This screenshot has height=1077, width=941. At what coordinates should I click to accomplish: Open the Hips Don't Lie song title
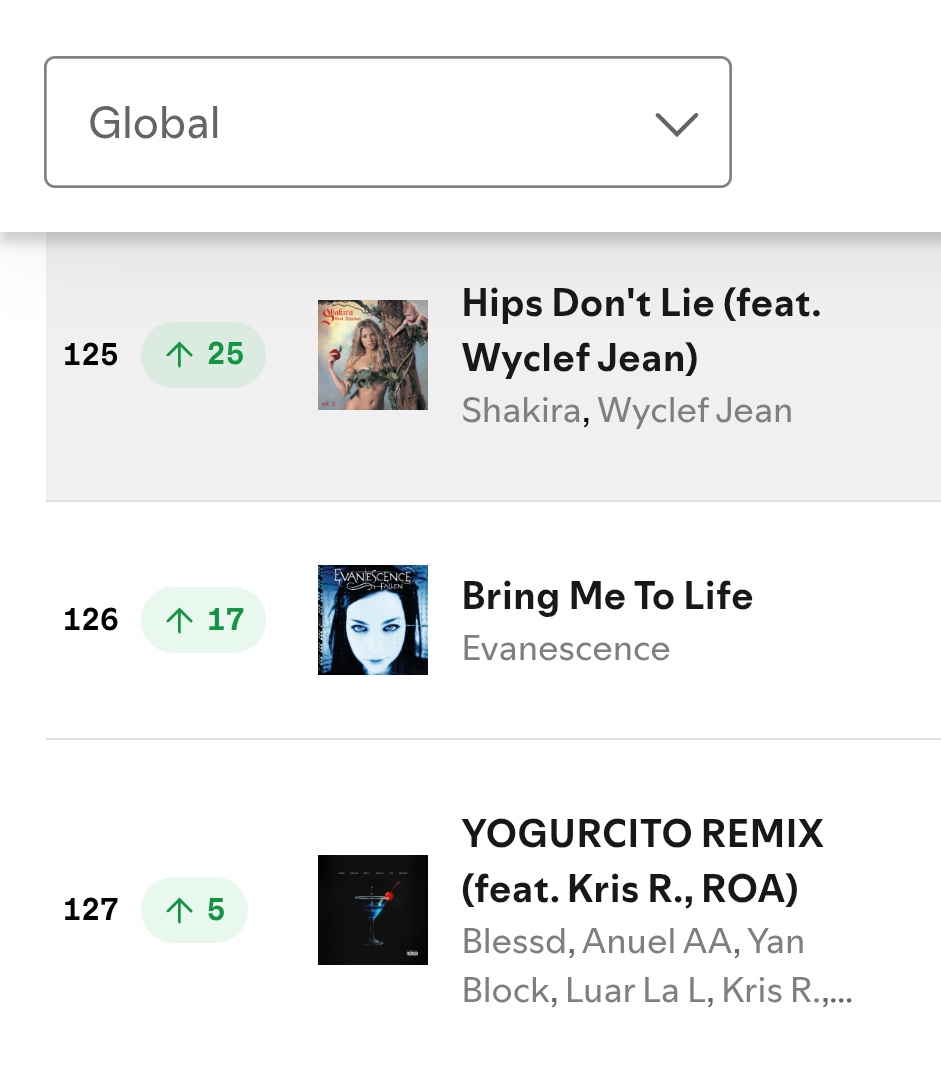(640, 329)
